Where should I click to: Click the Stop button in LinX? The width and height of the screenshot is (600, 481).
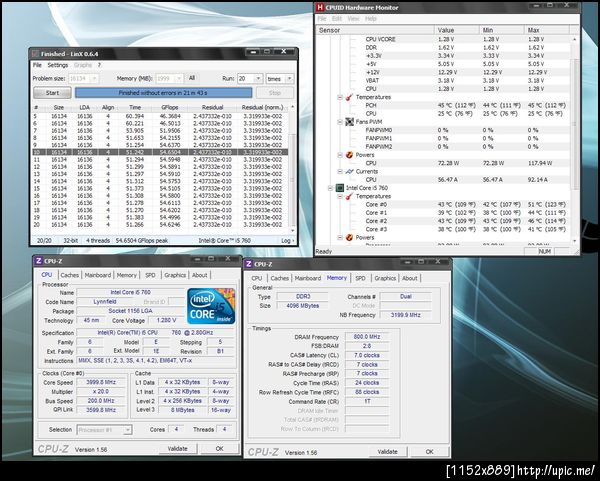coord(275,93)
